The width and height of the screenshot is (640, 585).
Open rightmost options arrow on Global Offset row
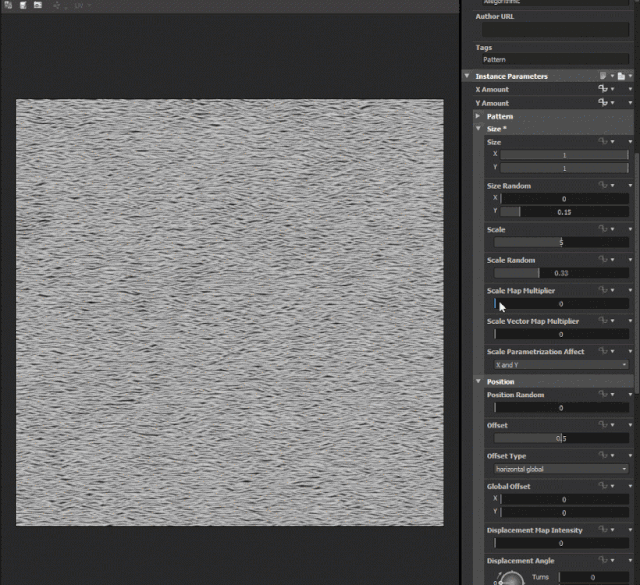point(631,486)
